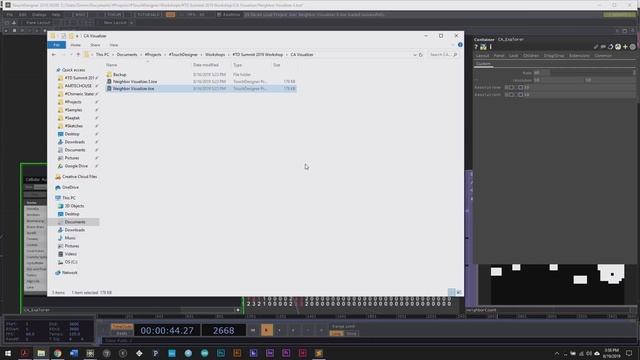
Task: Select Once range limit button
Action: click(351, 333)
